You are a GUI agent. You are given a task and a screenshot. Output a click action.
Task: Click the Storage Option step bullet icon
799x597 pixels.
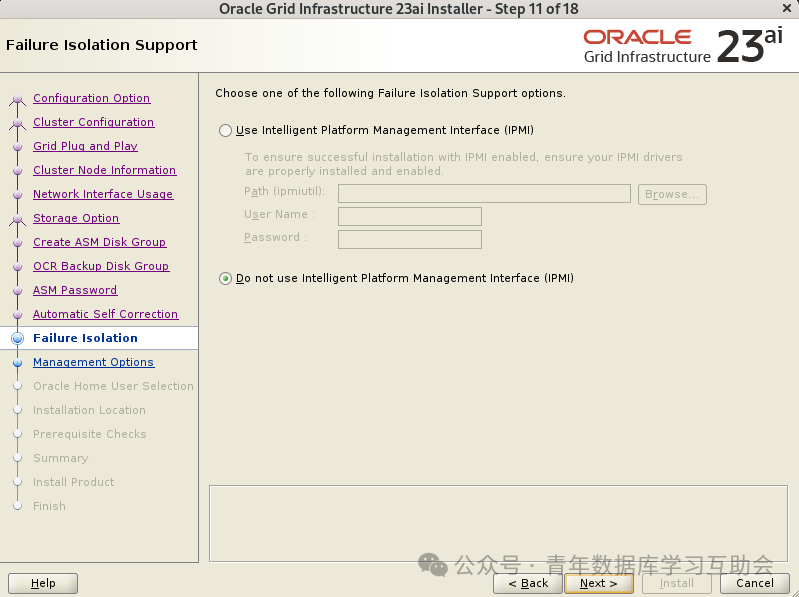tap(18, 219)
